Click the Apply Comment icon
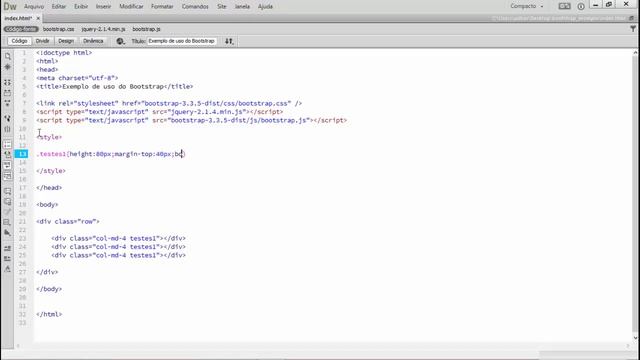Screen dimensions: 640x360 (8, 191)
